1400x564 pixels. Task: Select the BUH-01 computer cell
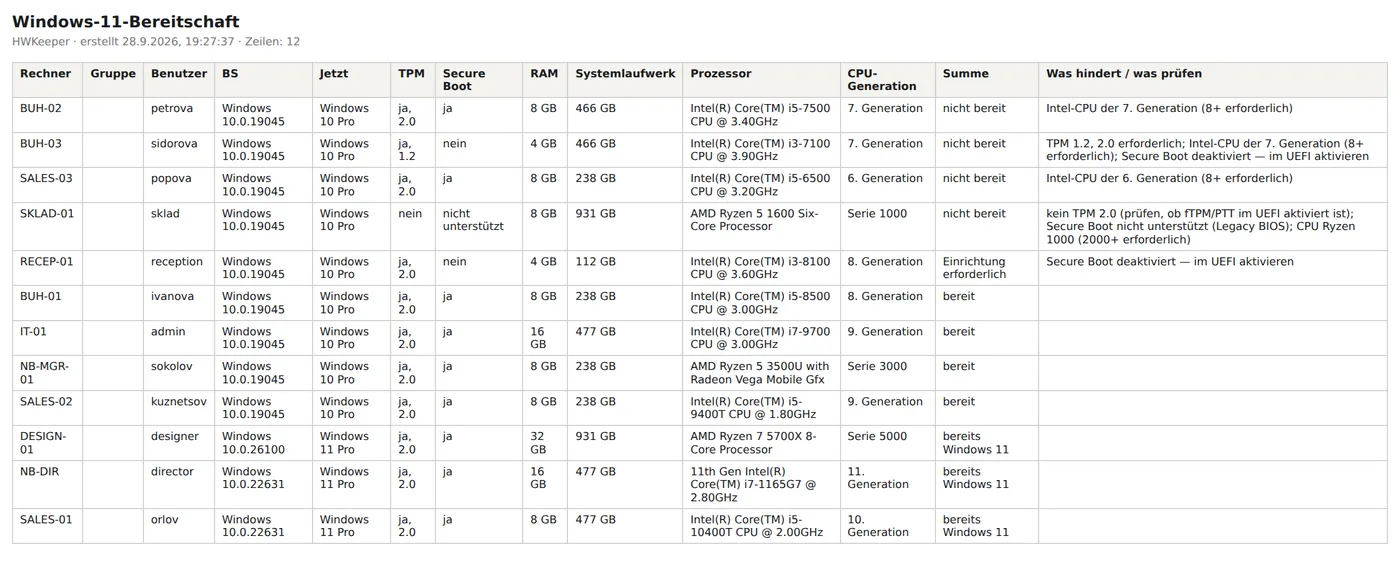[48, 303]
